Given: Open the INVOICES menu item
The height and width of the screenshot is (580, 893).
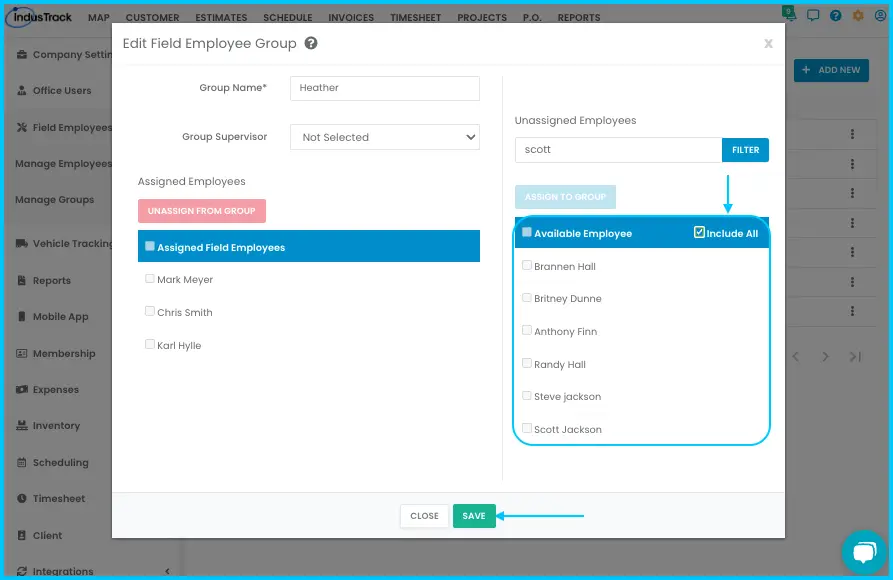Looking at the screenshot, I should click(x=351, y=18).
